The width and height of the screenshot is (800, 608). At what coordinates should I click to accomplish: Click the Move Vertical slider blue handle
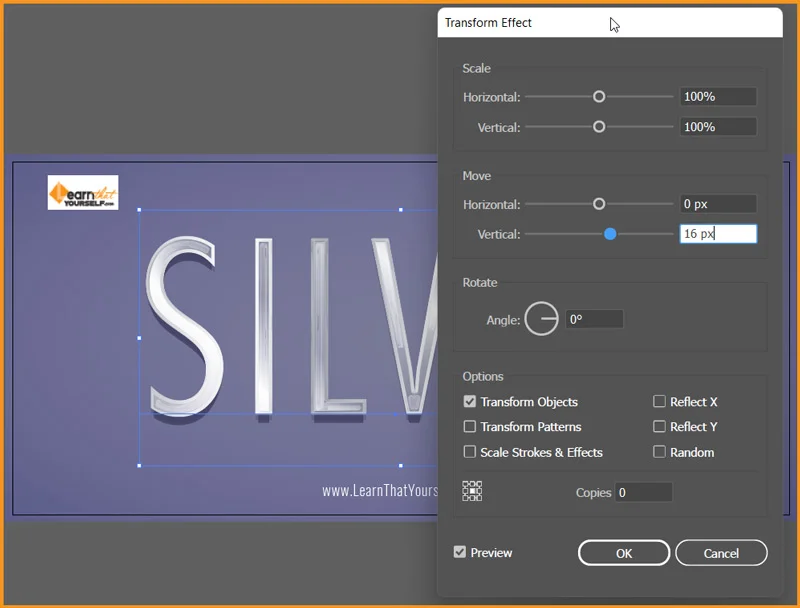[x=610, y=234]
